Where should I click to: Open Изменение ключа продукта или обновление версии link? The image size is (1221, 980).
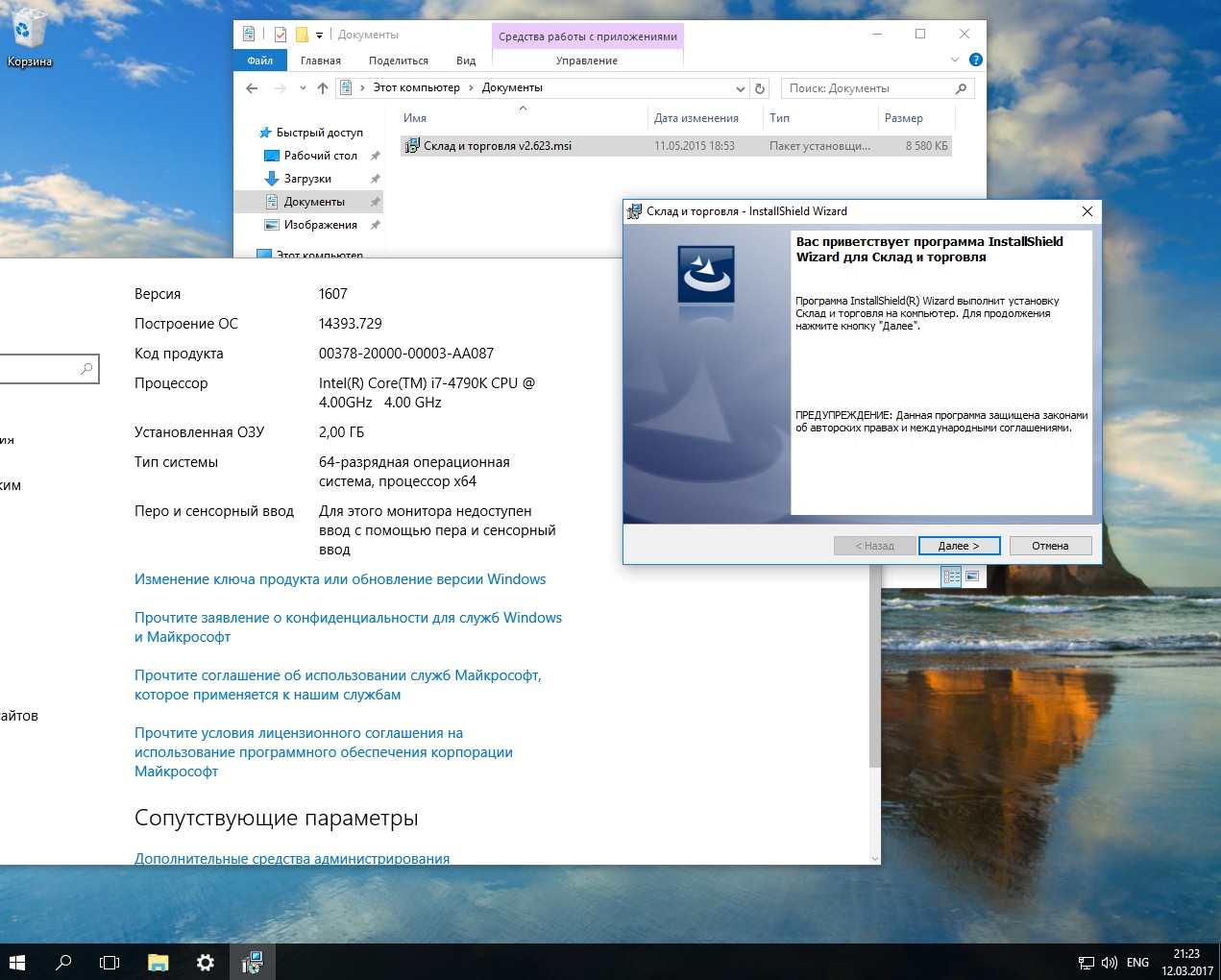pos(340,579)
